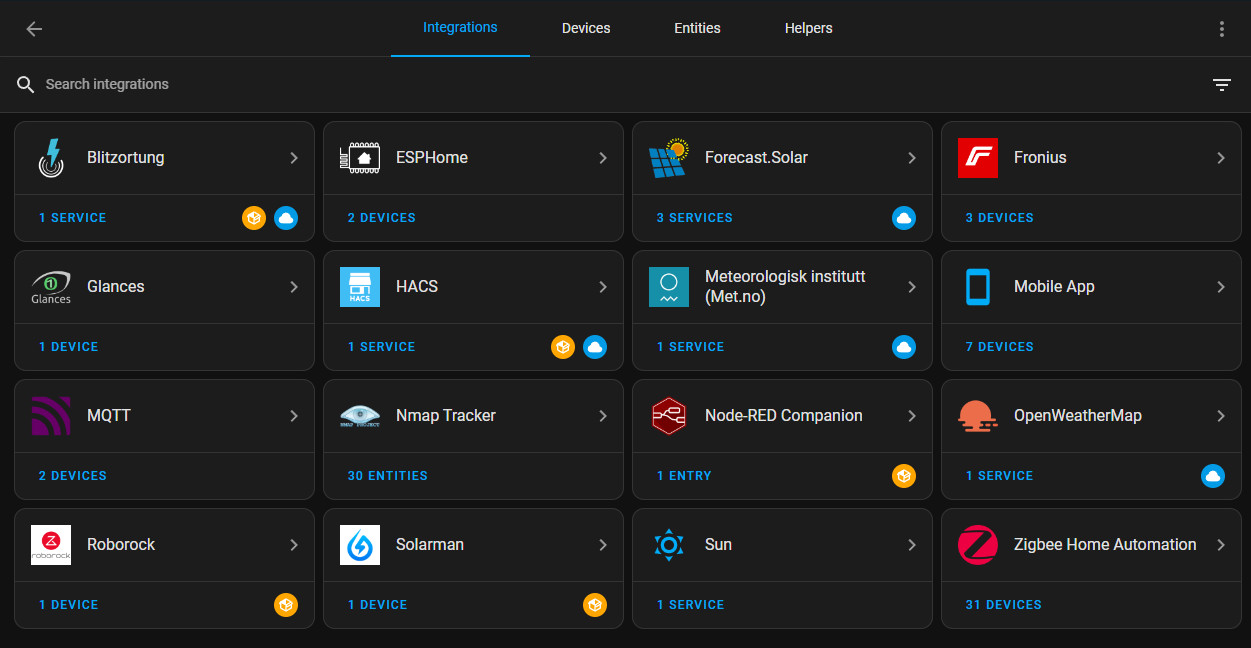Expand the Mobile App chevron arrow

(x=1221, y=287)
